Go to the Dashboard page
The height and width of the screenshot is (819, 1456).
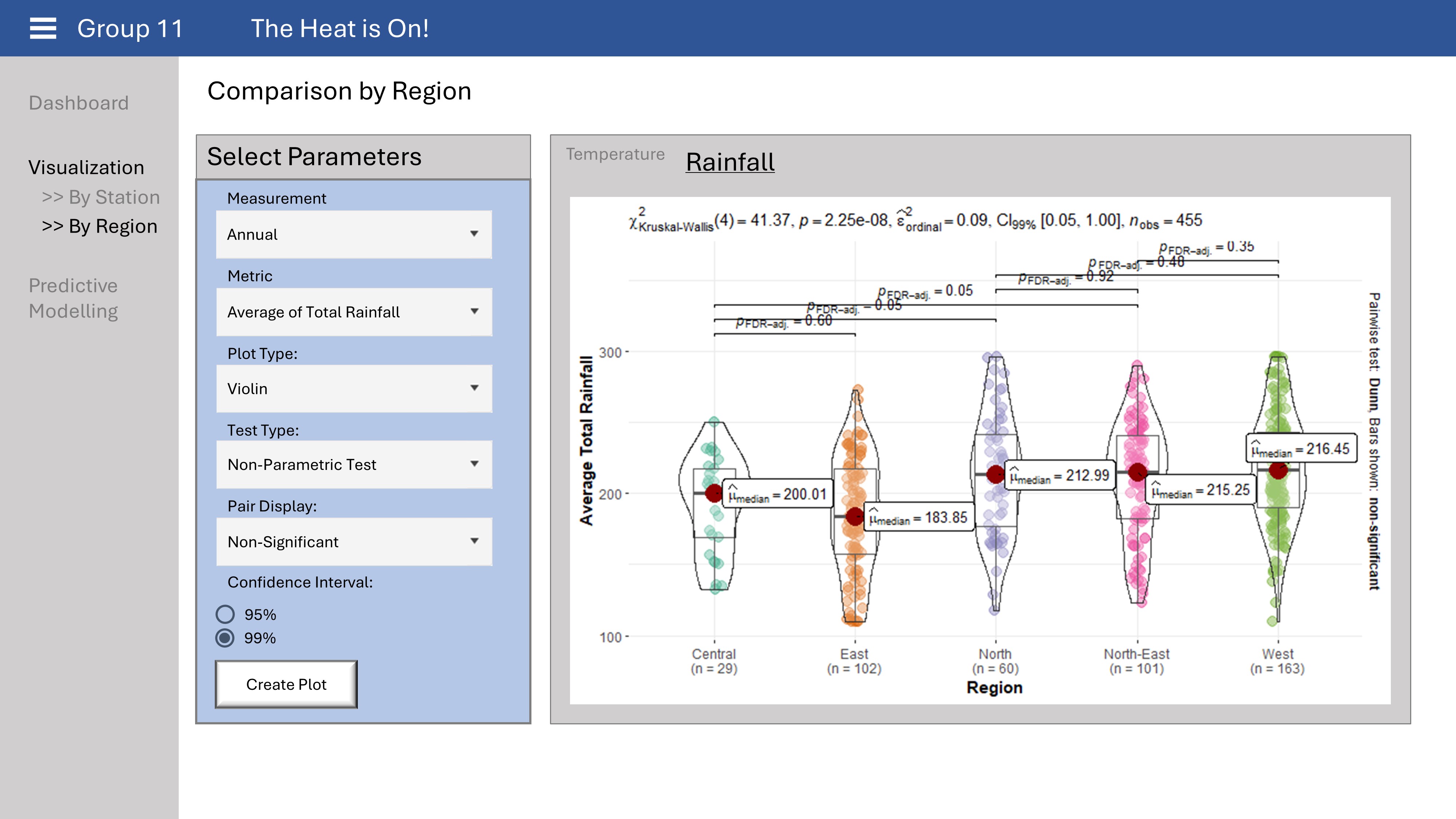pyautogui.click(x=79, y=103)
